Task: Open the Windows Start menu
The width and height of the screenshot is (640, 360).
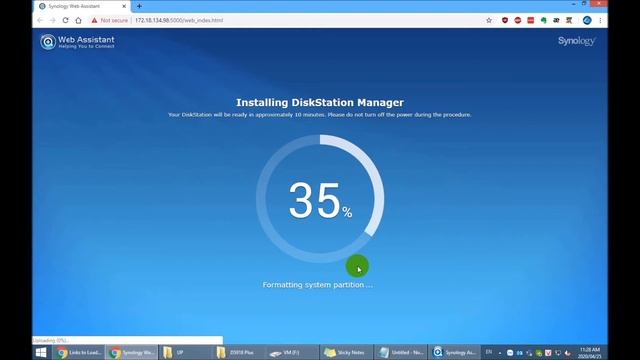Action: click(x=41, y=352)
